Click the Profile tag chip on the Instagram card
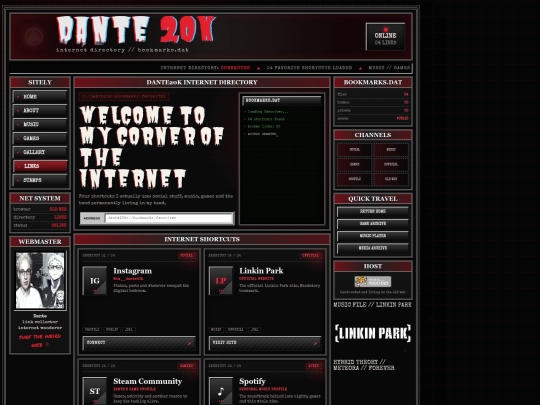This screenshot has height=405, width=540. (x=92, y=330)
